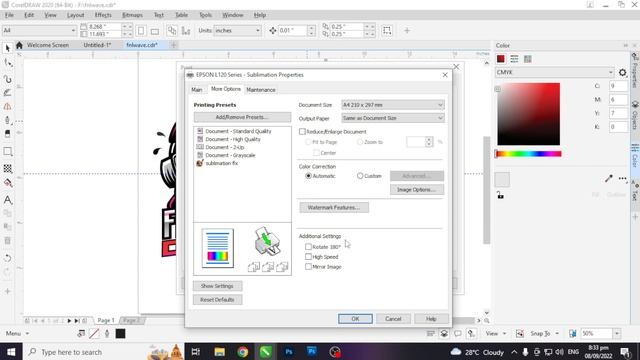Screen dimensions: 640x360
Task: Click the Welcome Screen home icon
Action: (19, 45)
